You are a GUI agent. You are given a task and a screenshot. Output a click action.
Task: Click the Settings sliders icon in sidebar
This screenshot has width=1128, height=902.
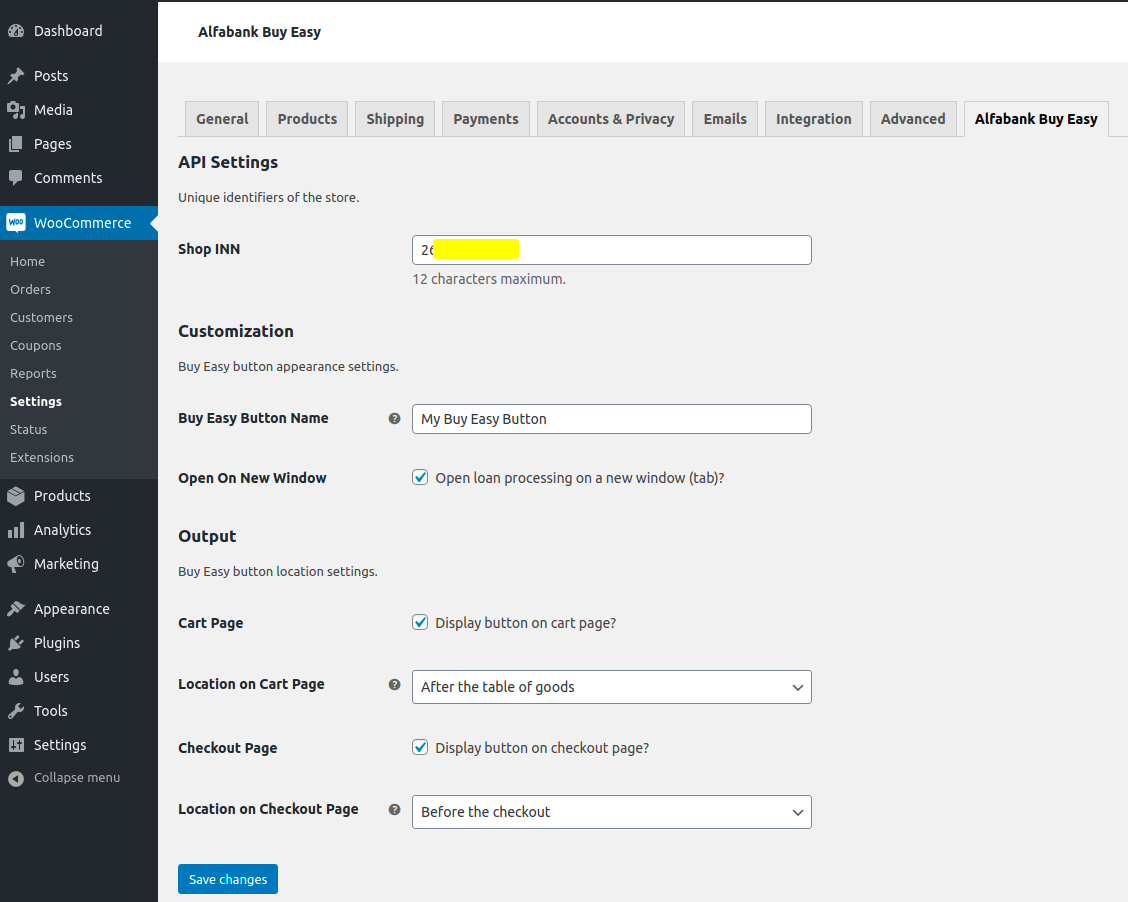[16, 745]
